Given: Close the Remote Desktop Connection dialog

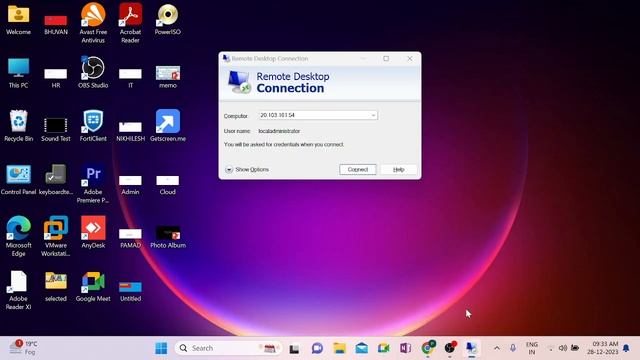Looking at the screenshot, I should coord(410,59).
